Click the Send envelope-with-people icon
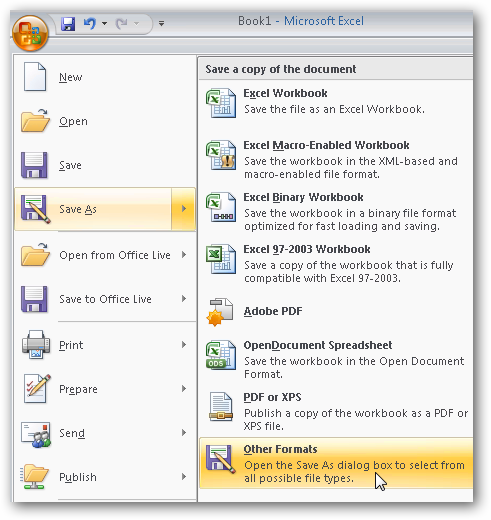 (36, 434)
